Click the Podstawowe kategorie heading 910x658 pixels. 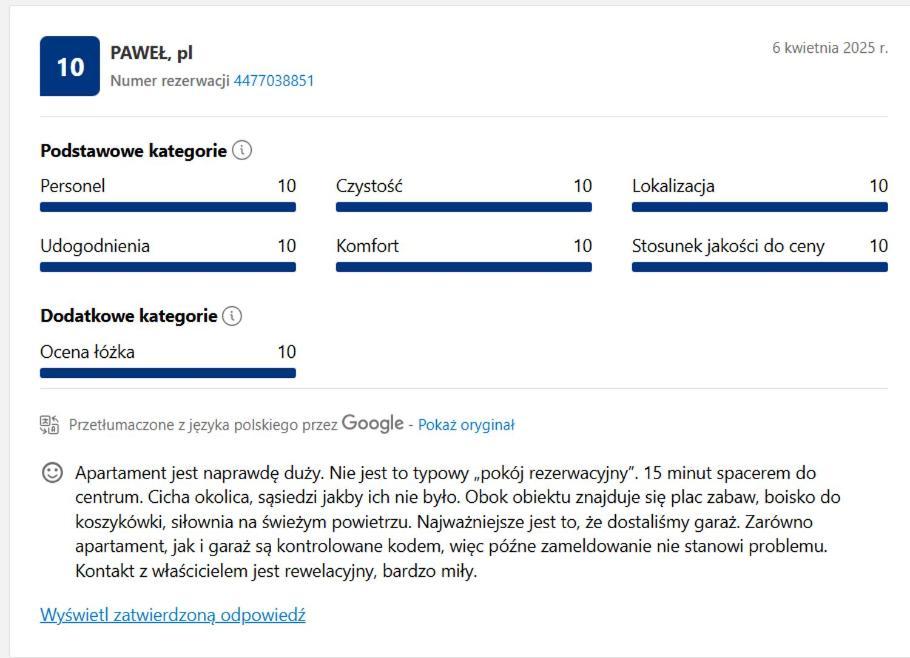[x=133, y=151]
